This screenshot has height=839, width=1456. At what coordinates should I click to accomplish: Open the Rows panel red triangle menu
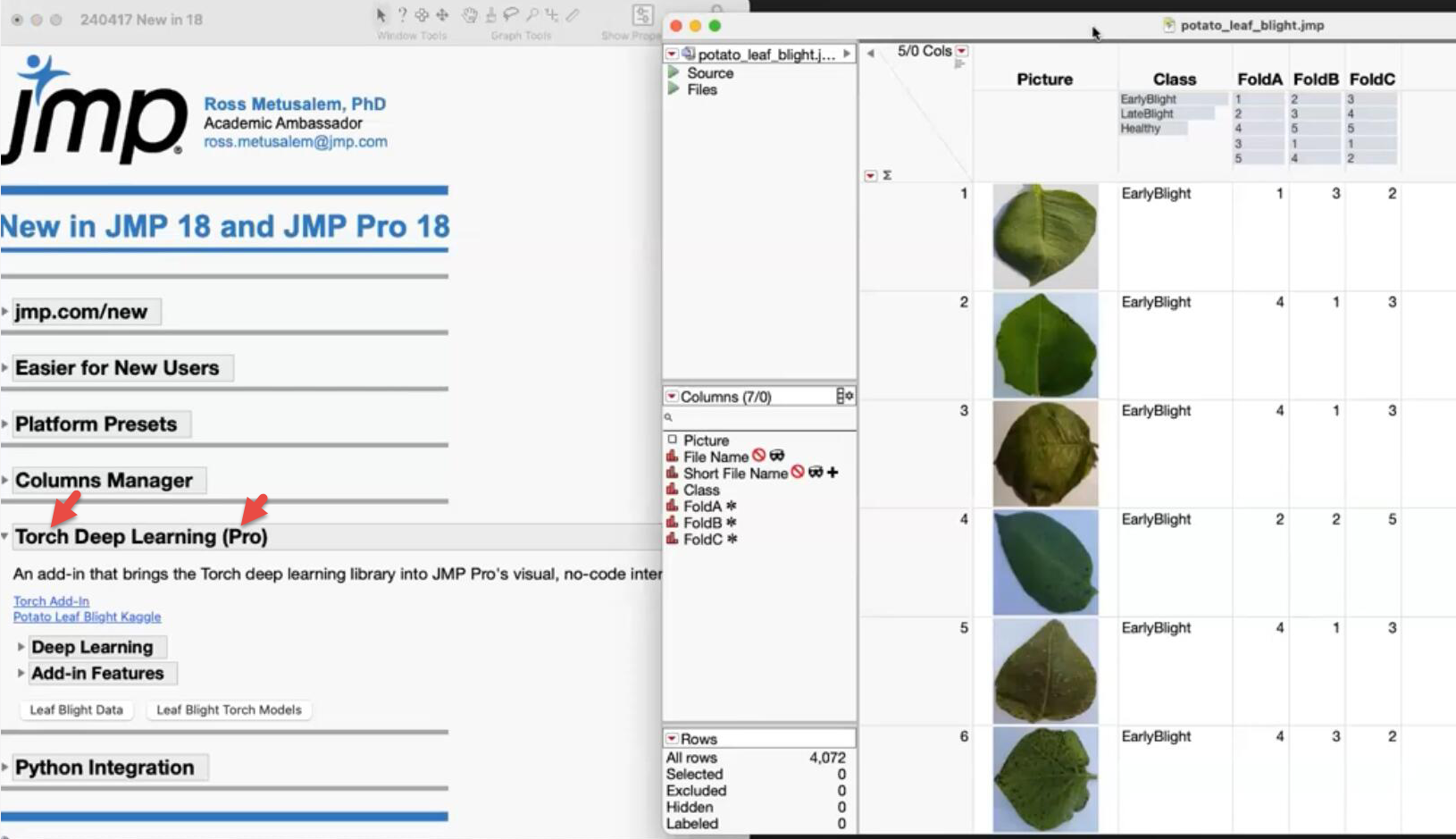click(x=673, y=738)
